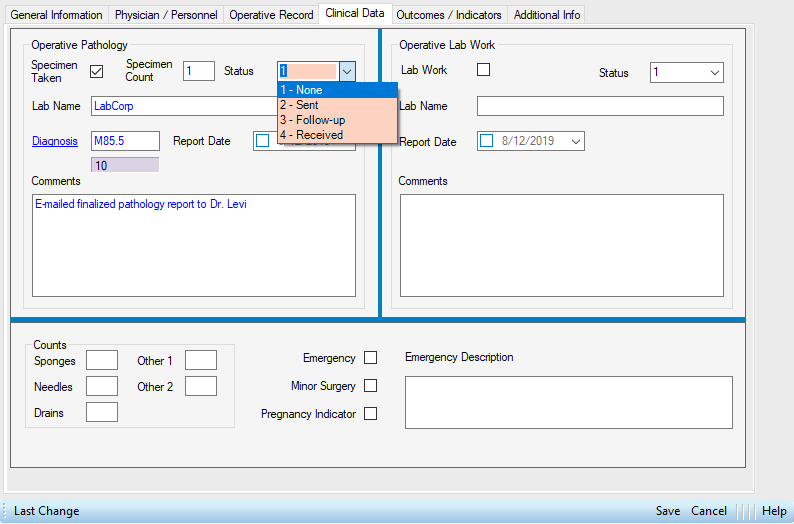The width and height of the screenshot is (794, 524).
Task: Tick the Emergency checkbox
Action: coord(371,358)
